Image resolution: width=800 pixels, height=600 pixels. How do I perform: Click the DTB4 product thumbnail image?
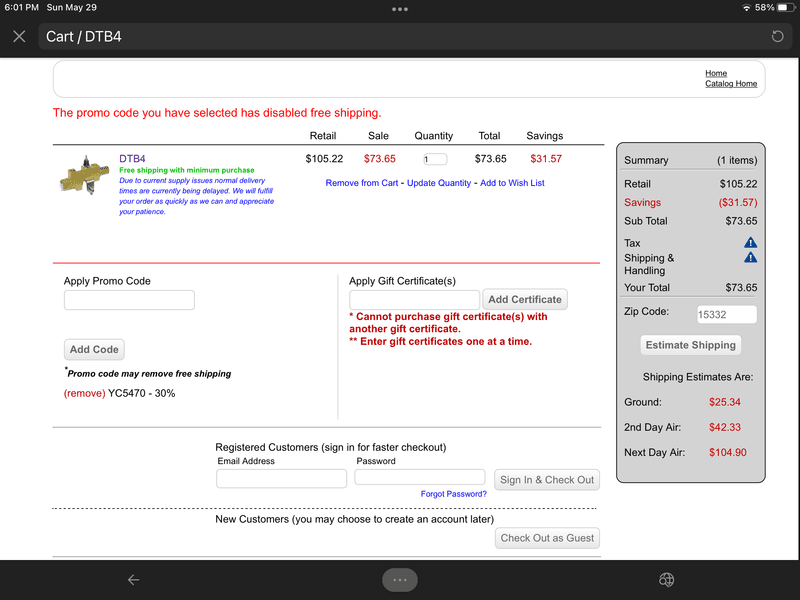pyautogui.click(x=83, y=176)
